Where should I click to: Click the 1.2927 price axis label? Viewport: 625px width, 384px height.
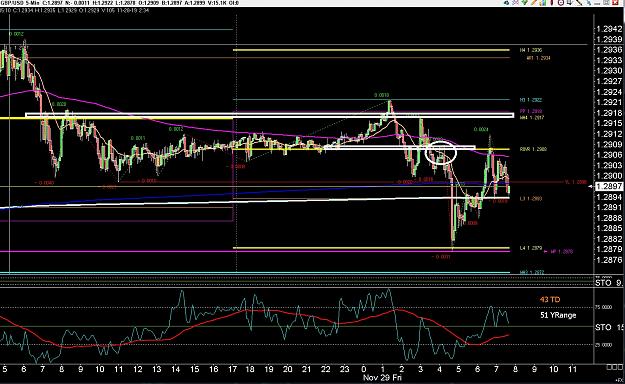(x=609, y=81)
